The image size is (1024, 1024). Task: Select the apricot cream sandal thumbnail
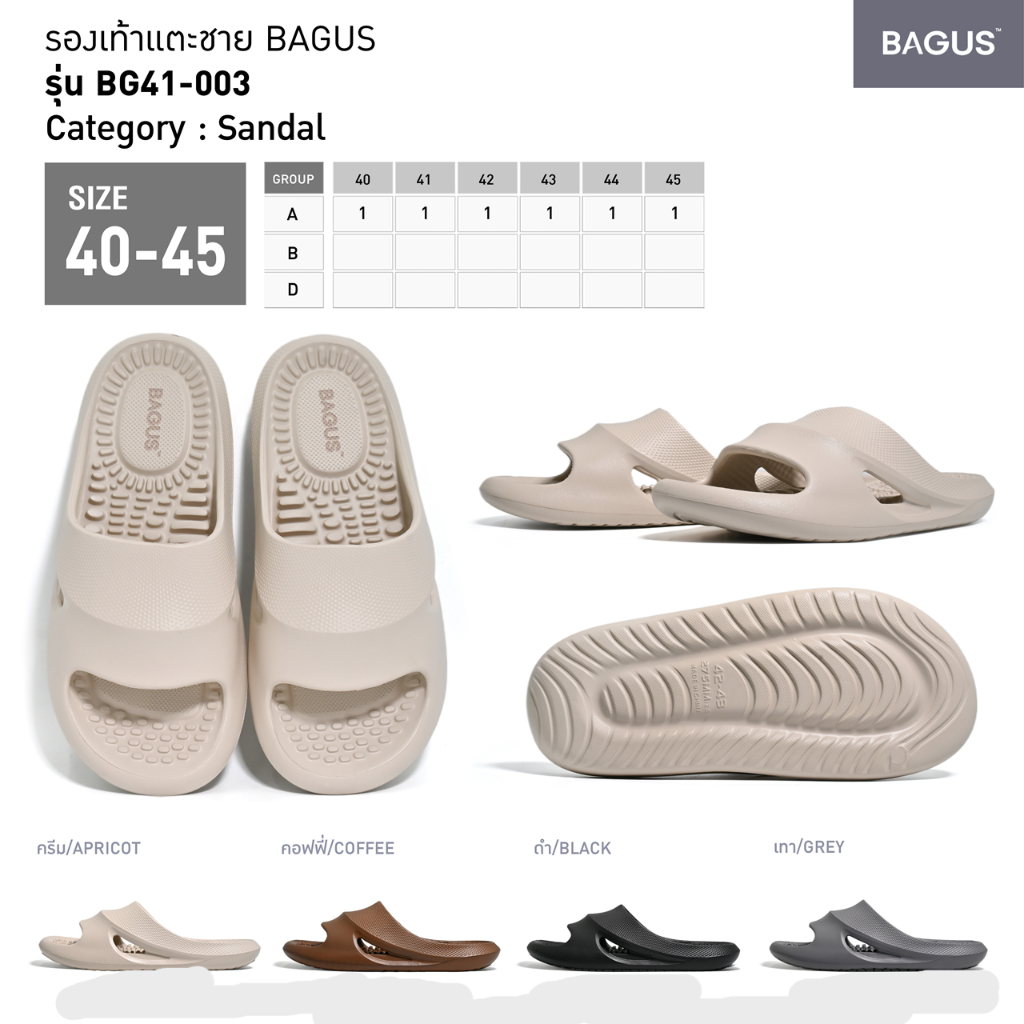pyautogui.click(x=149, y=937)
